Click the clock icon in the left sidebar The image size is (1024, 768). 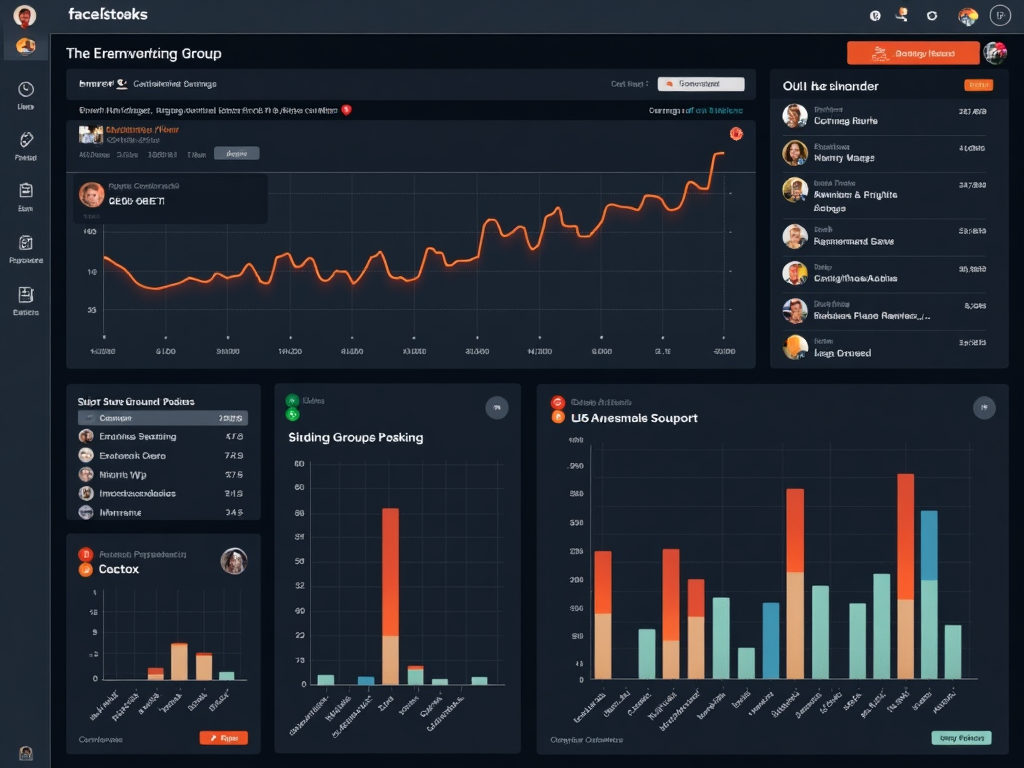(26, 90)
